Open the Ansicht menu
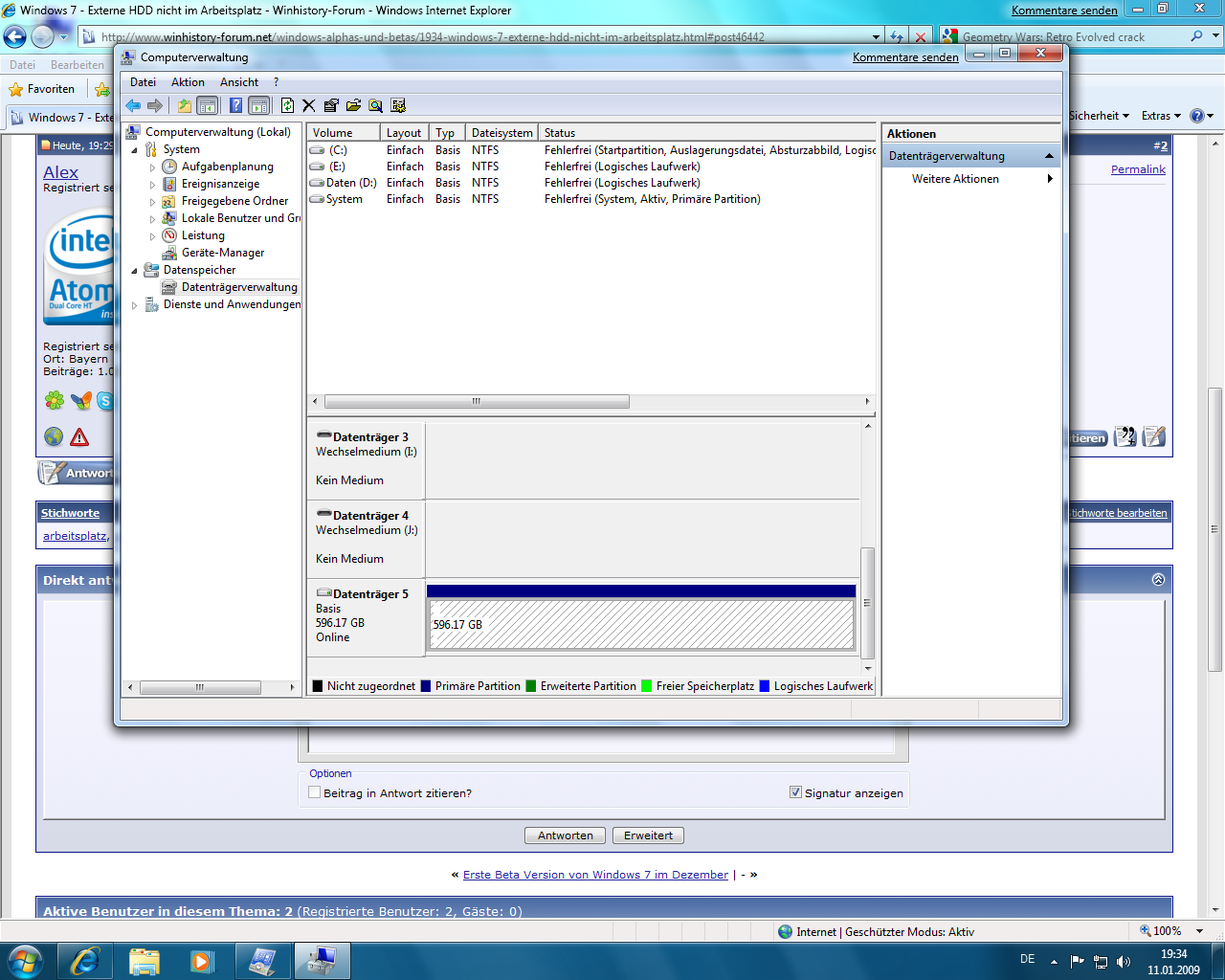The height and width of the screenshot is (980, 1225). pos(239,82)
